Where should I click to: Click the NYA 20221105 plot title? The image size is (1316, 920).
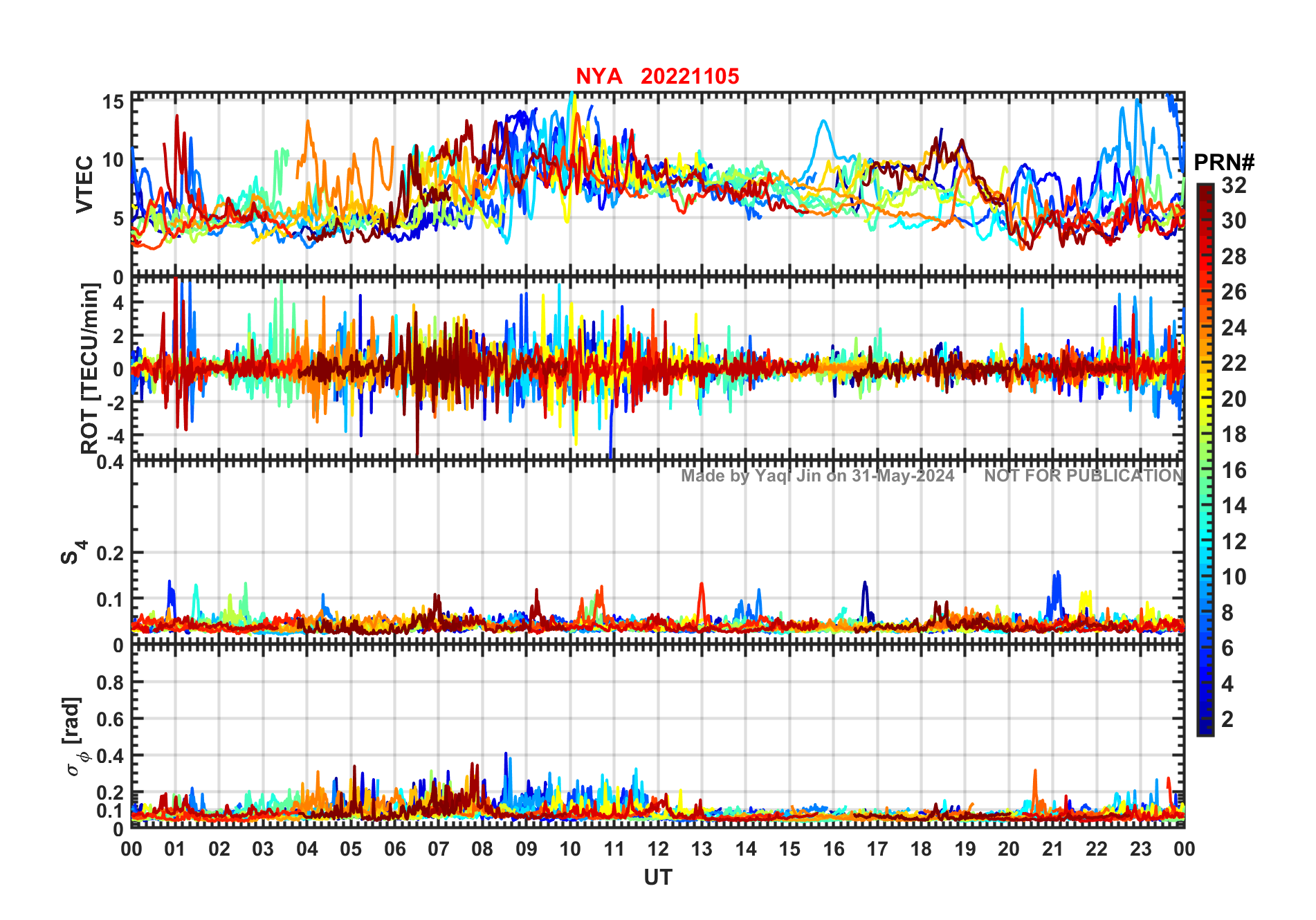[x=657, y=76]
